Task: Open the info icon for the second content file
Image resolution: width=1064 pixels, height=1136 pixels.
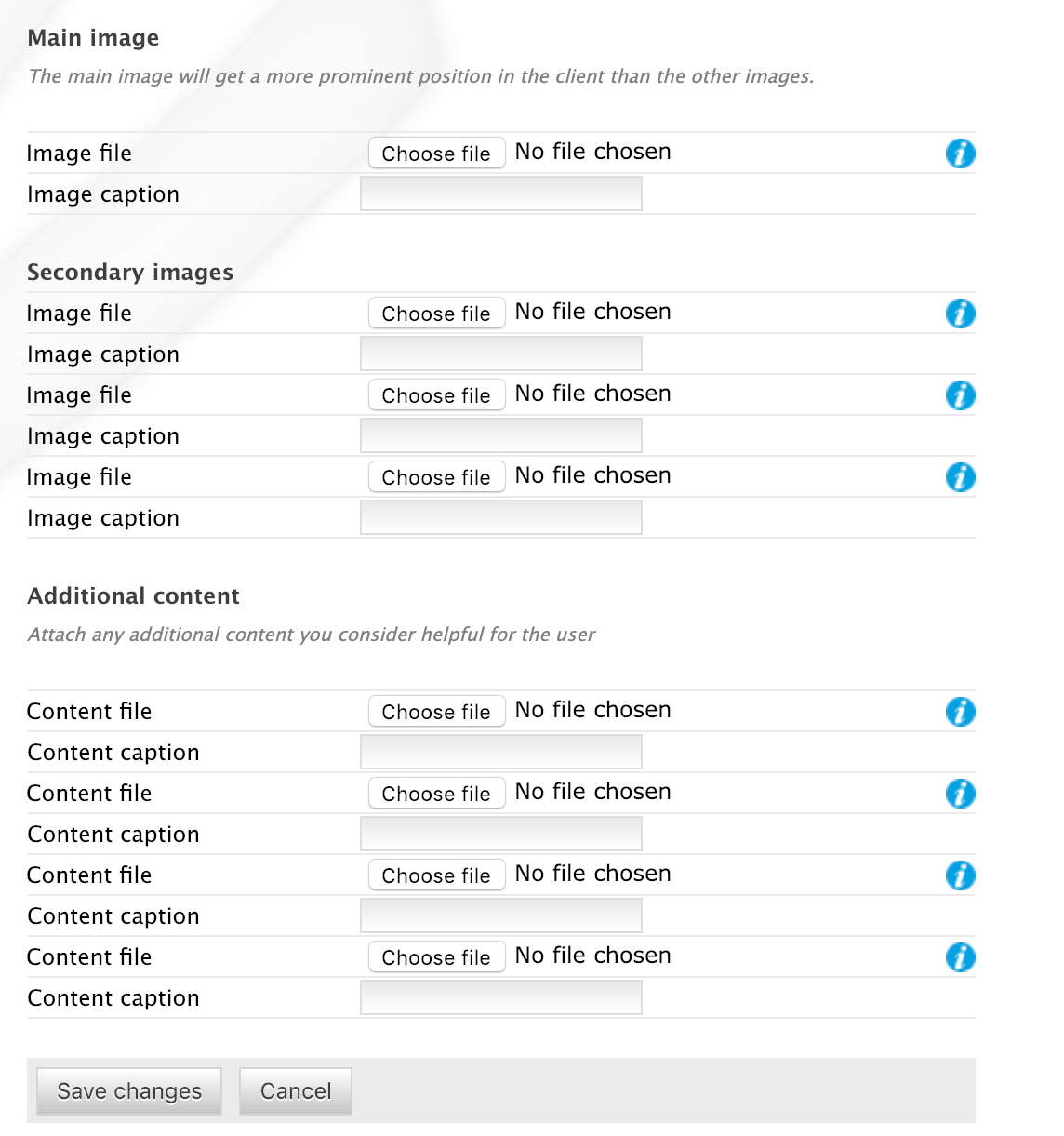Action: click(x=960, y=794)
